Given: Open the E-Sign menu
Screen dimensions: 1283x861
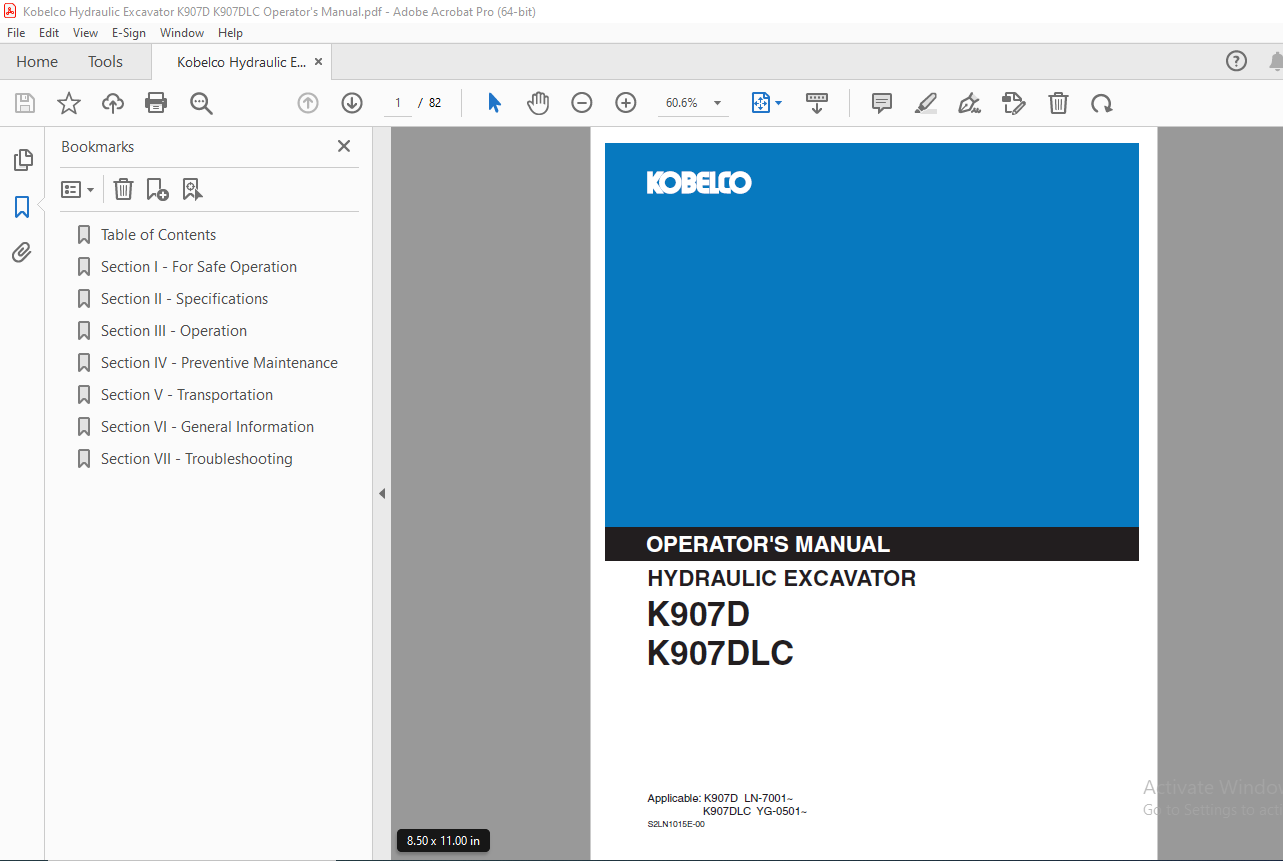Looking at the screenshot, I should 129,33.
